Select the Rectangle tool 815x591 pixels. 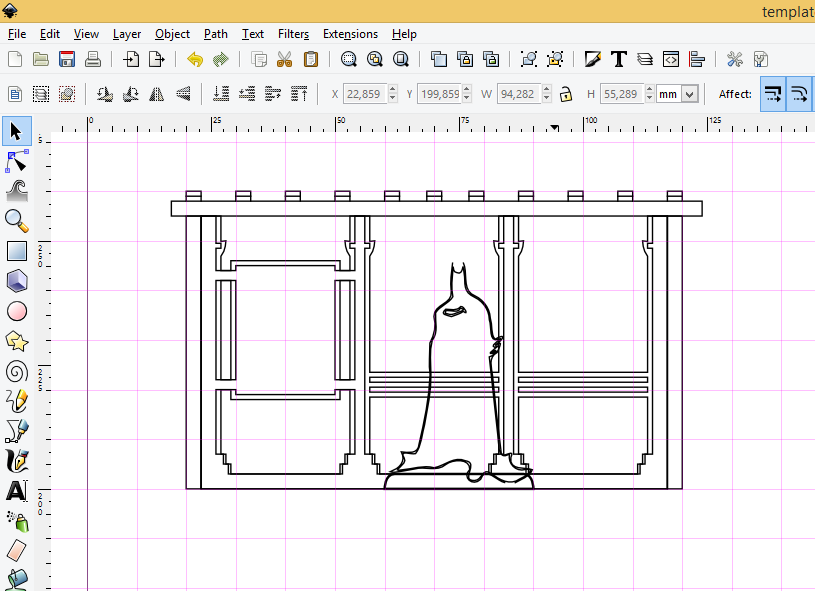click(x=17, y=251)
